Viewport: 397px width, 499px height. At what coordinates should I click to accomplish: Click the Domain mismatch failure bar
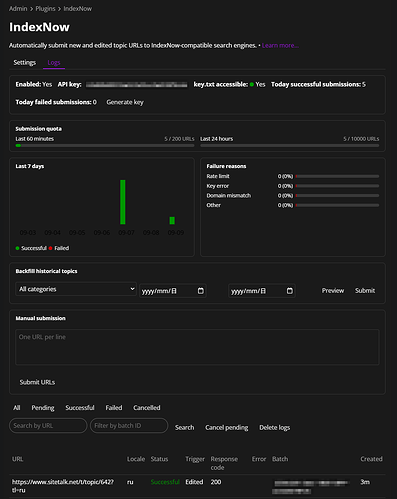coord(337,196)
